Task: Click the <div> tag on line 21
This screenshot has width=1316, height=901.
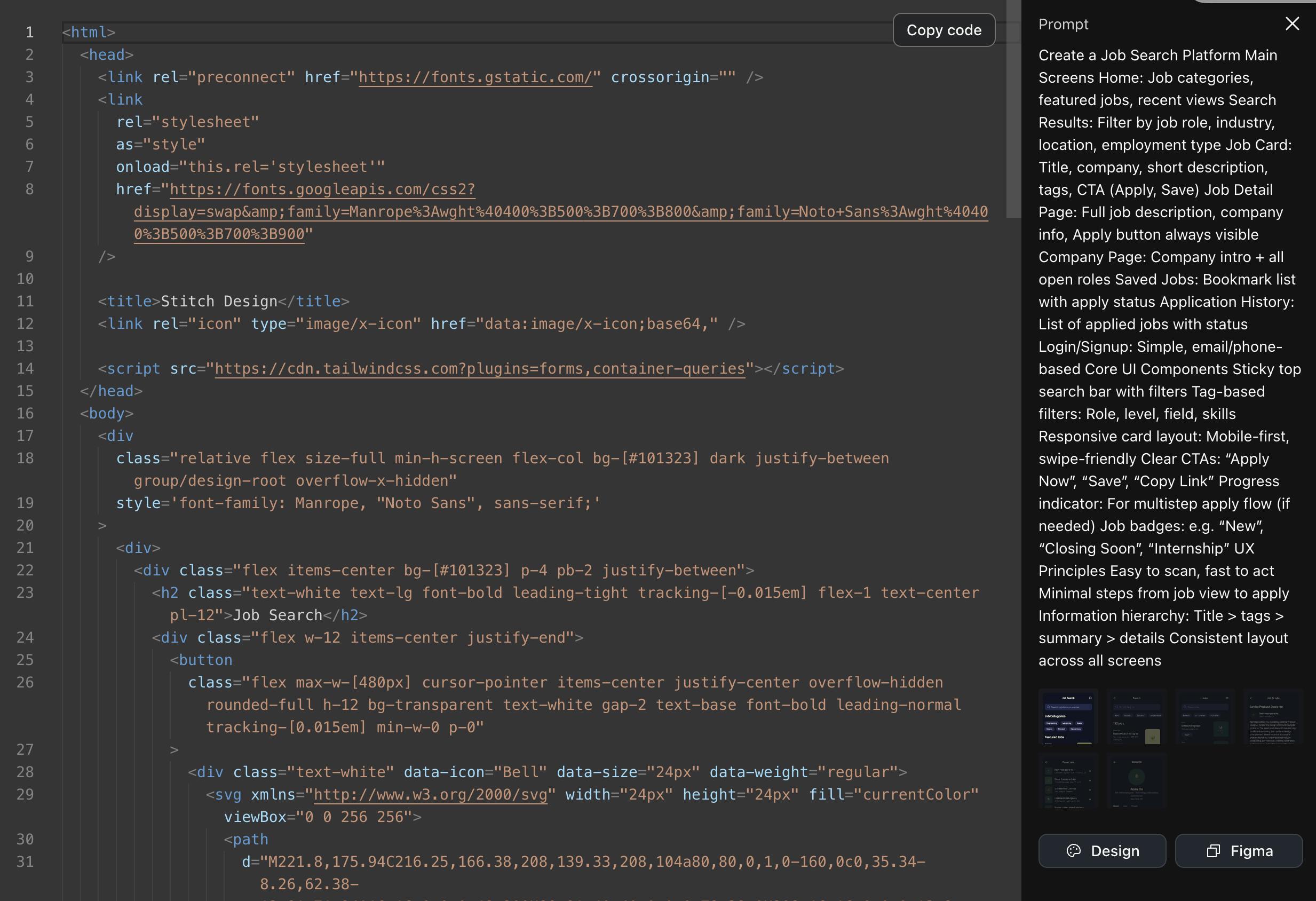Action: [138, 548]
